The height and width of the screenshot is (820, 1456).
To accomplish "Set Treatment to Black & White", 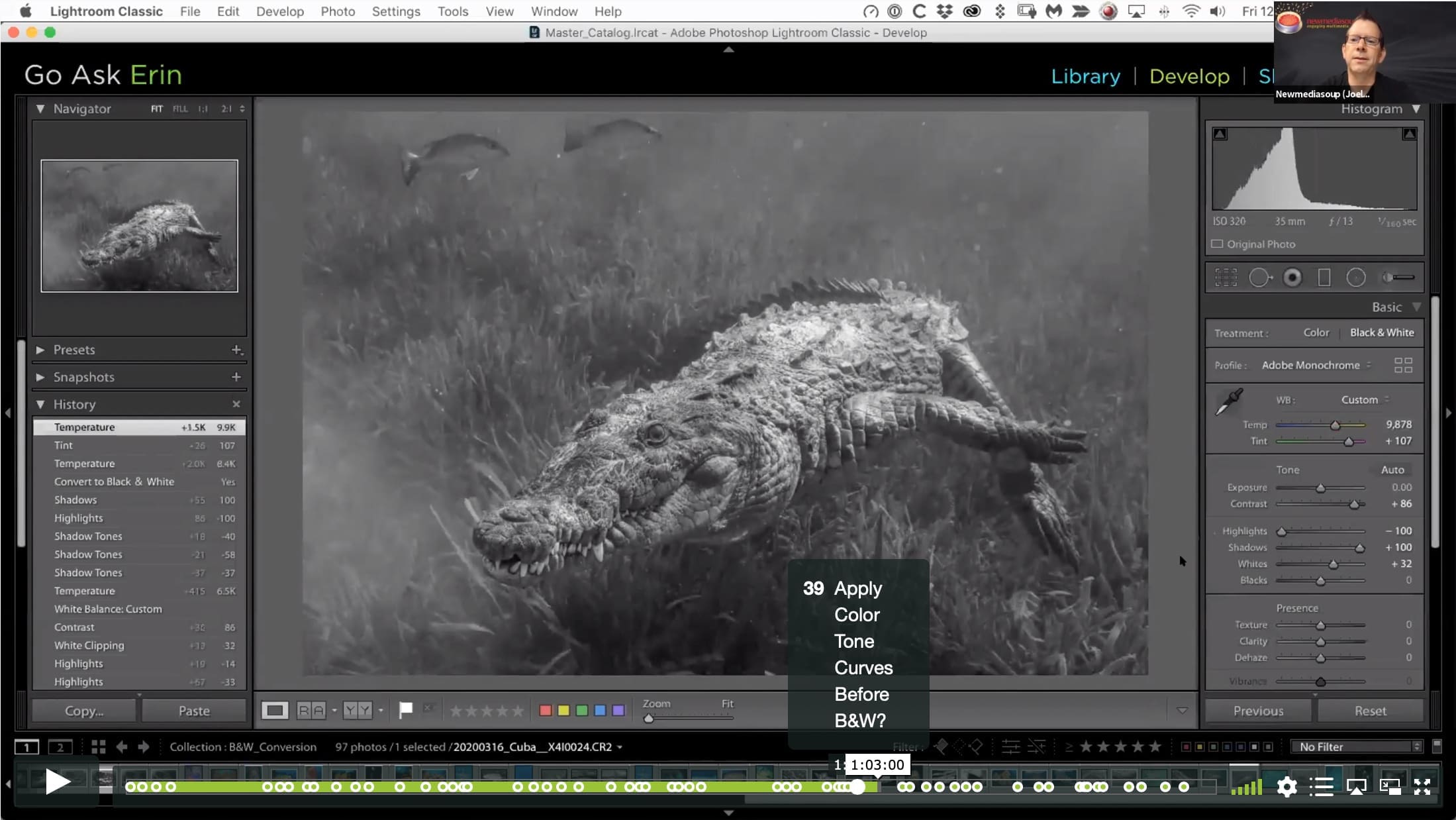I will pyautogui.click(x=1382, y=333).
